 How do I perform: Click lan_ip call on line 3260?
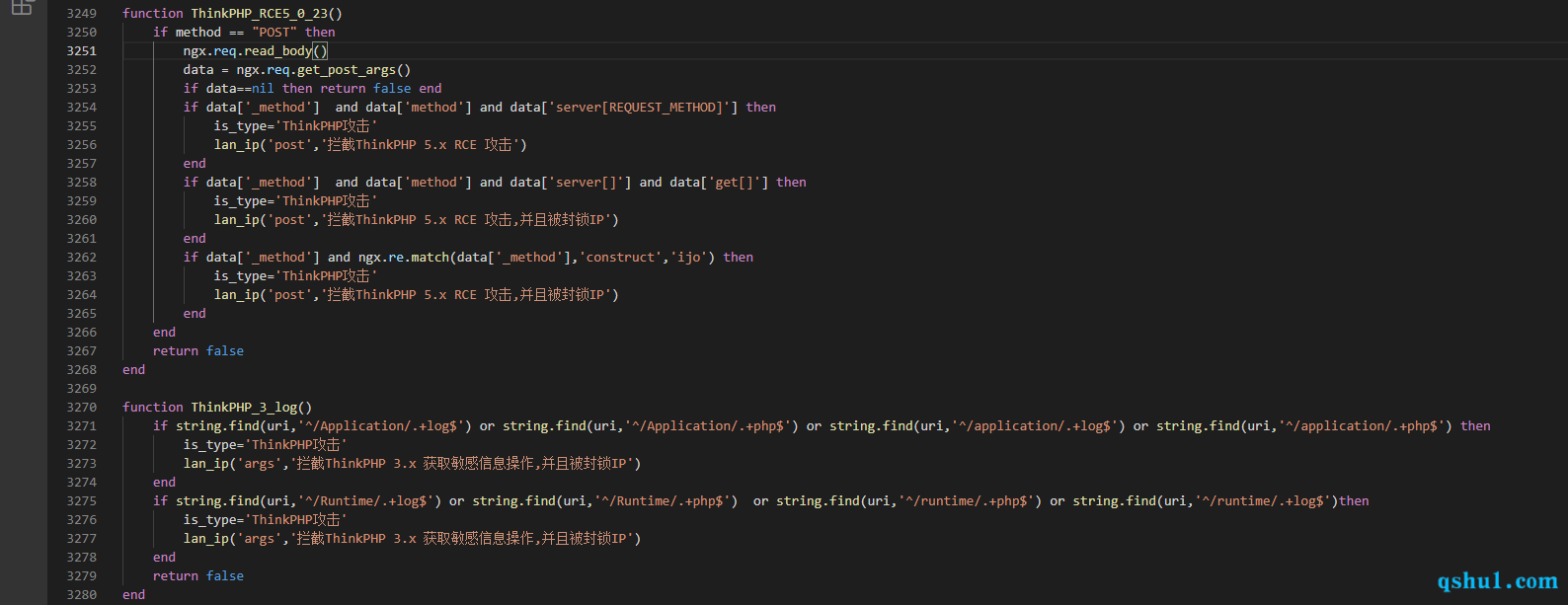point(417,220)
